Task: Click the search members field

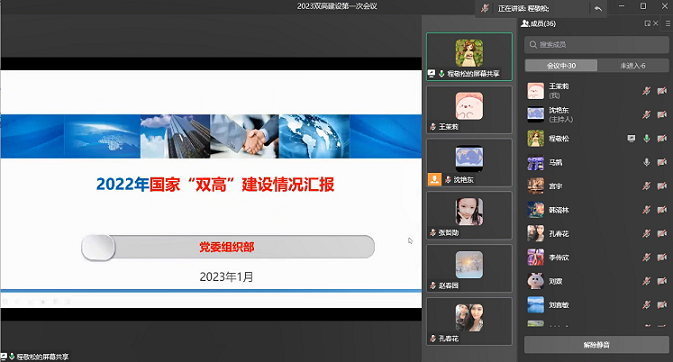Action: 596,45
